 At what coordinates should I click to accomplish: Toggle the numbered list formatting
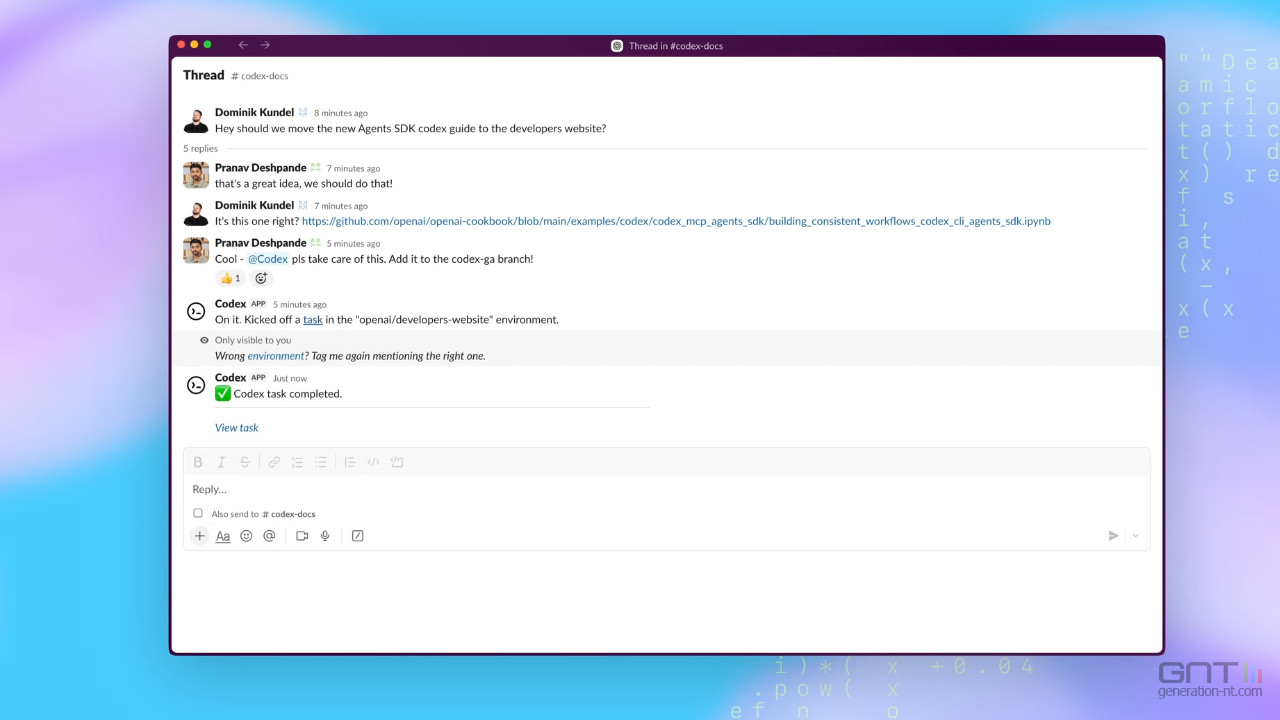click(297, 462)
